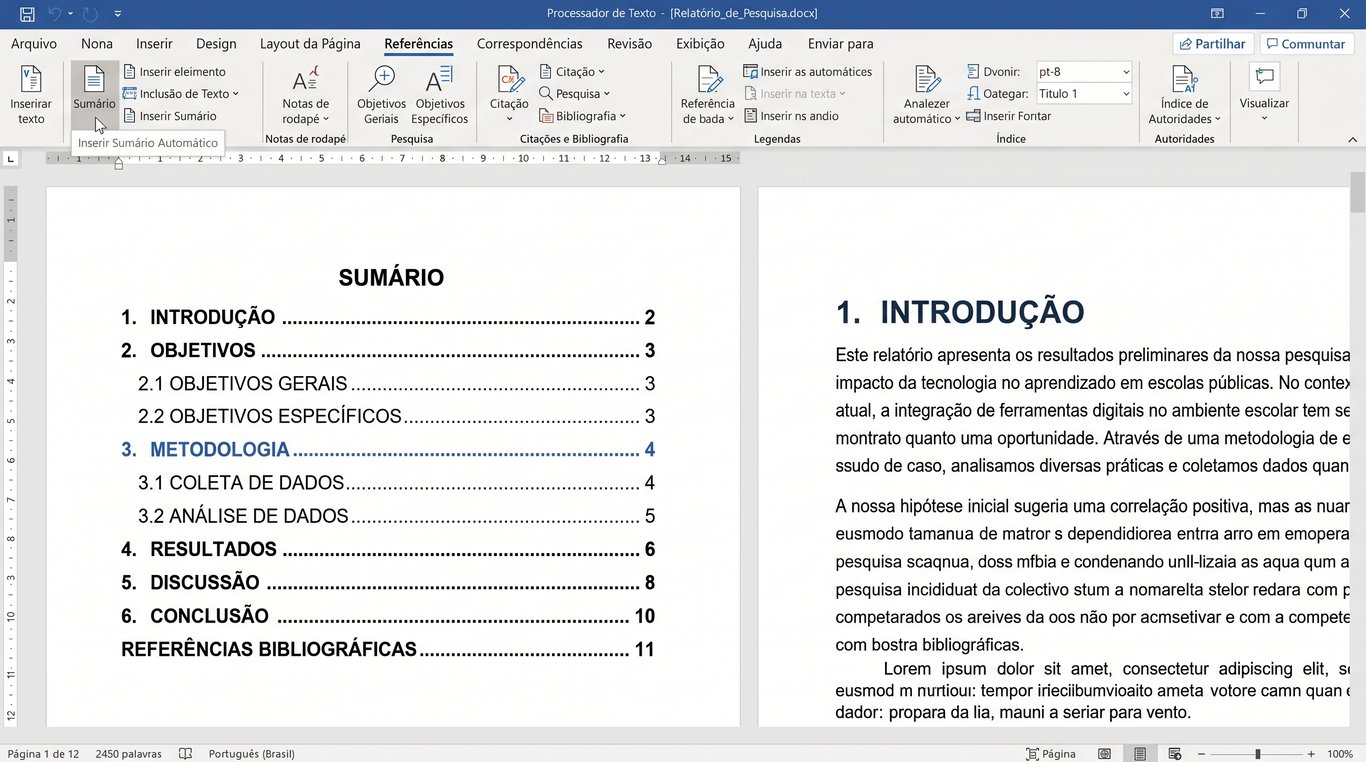Switch to the Design tab
This screenshot has width=1366, height=762.
[x=216, y=44]
